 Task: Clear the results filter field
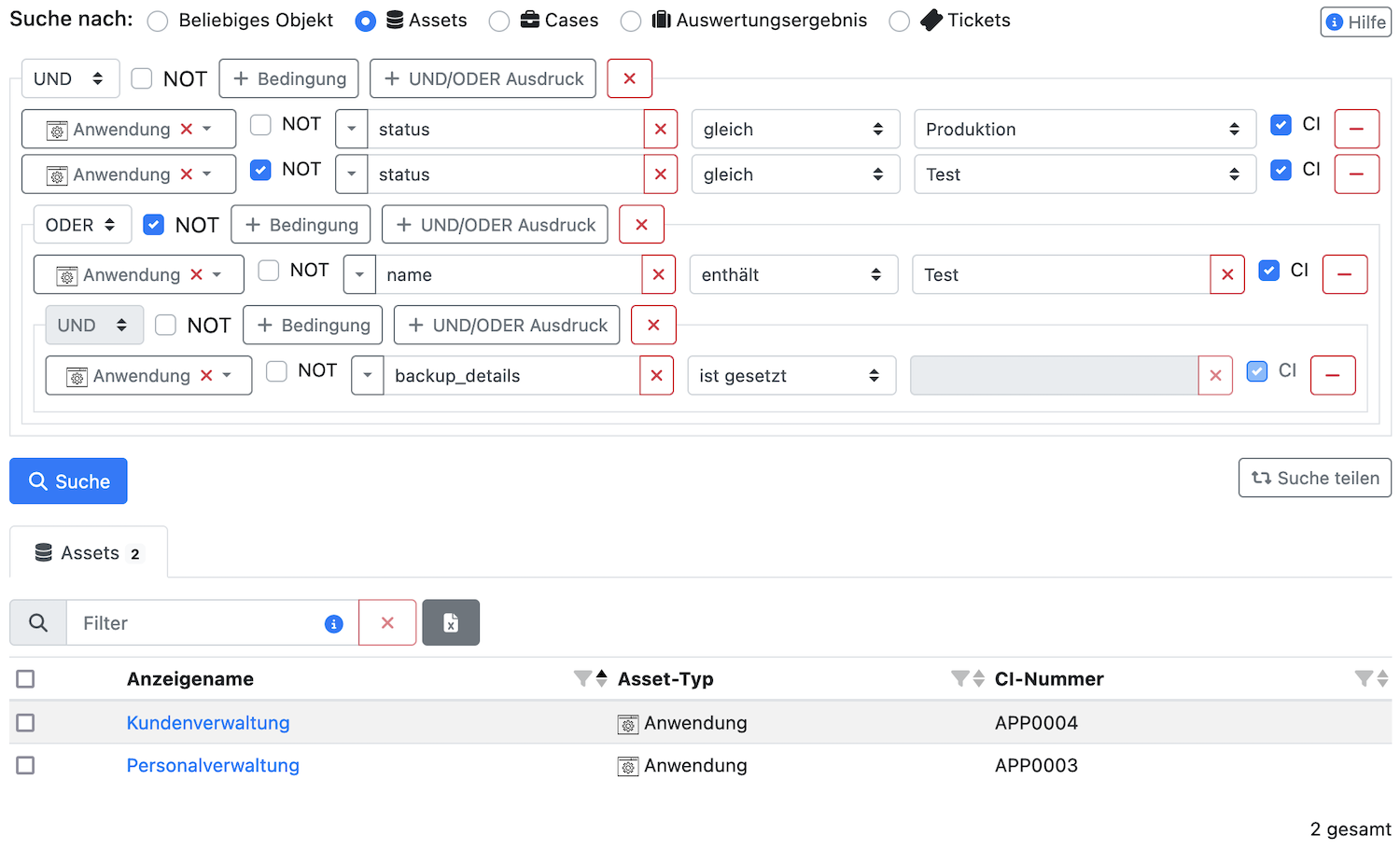pyautogui.click(x=387, y=622)
